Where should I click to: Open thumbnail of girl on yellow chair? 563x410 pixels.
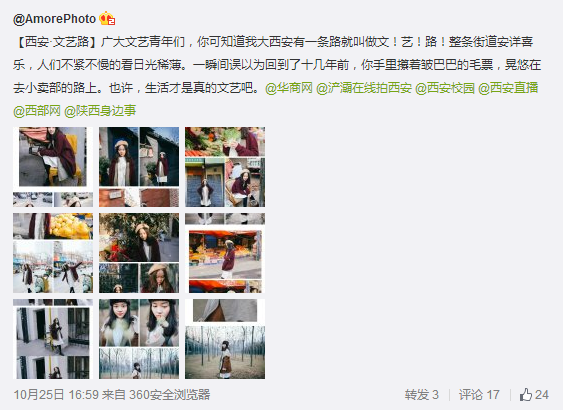point(53,167)
